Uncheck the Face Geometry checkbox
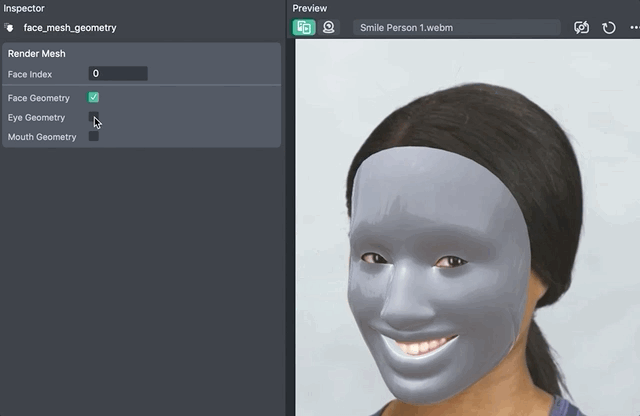Screen dimensions: 640x416 93,97
